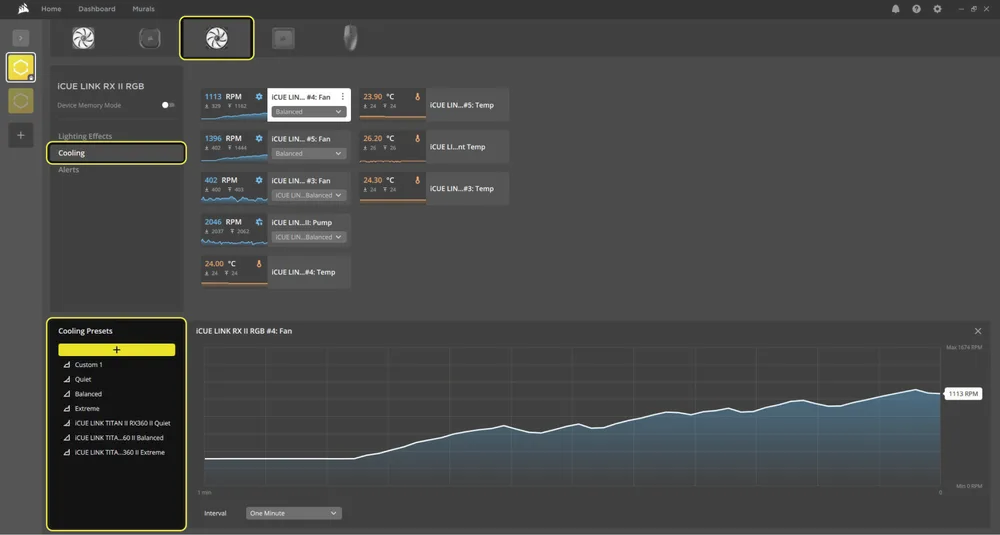The height and width of the screenshot is (535, 1000).
Task: Select the mouse device icon
Action: pyautogui.click(x=350, y=38)
